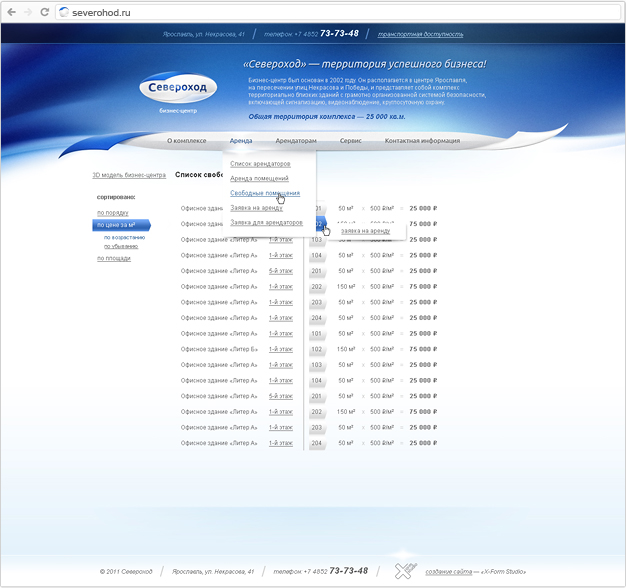Open the транспортная доступность link
Screen dimensions: 626x588
point(420,34)
